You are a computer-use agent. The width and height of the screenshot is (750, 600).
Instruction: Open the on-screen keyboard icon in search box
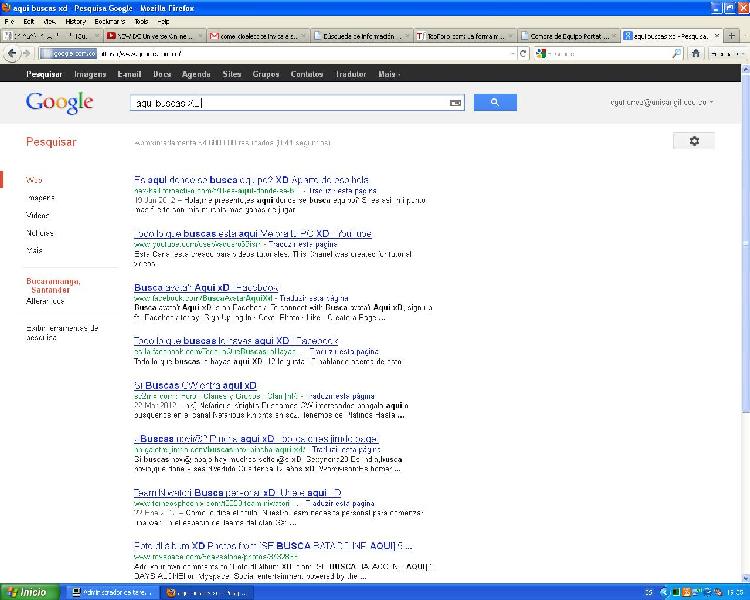pos(455,102)
